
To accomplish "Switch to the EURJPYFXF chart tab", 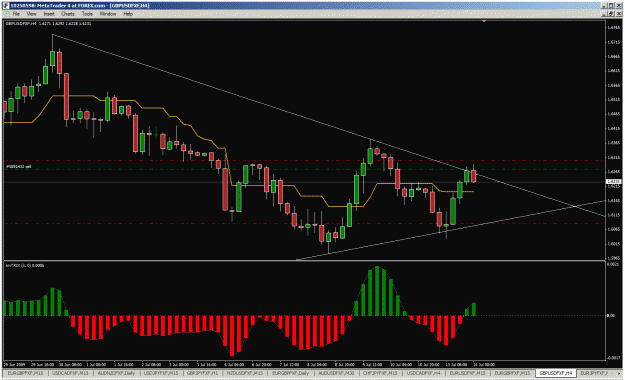I will coord(594,373).
